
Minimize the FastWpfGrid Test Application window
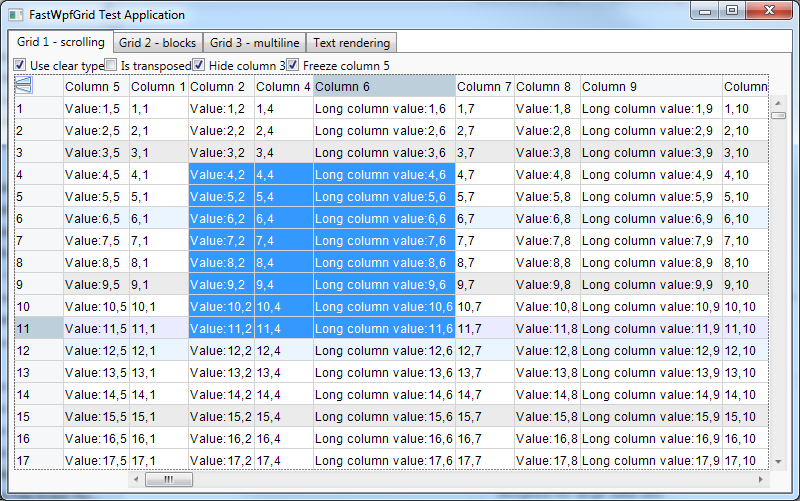tap(706, 11)
